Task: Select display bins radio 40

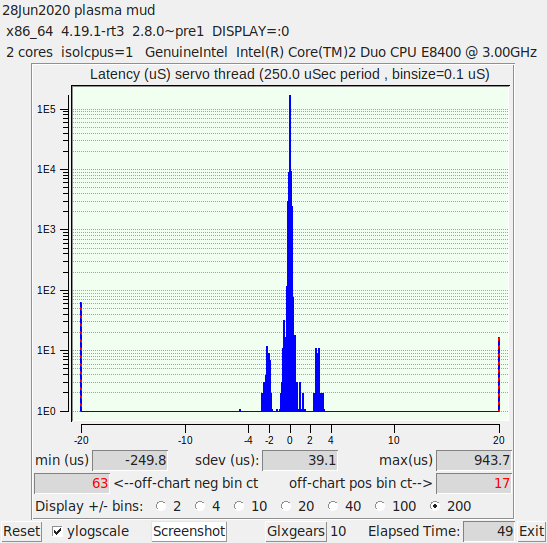Action: (x=333, y=506)
